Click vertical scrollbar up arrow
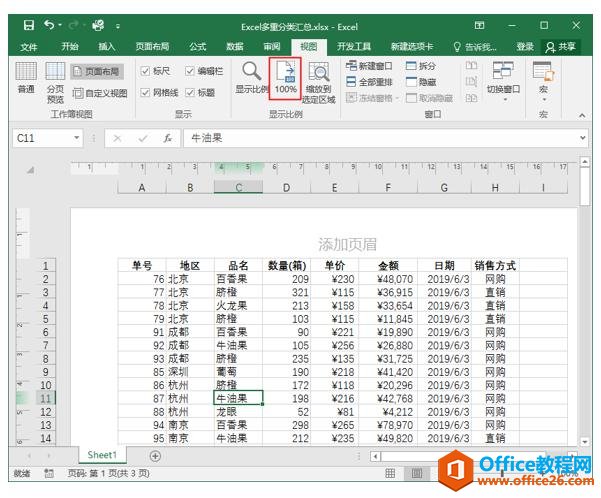This screenshot has height=498, width=601. click(584, 161)
